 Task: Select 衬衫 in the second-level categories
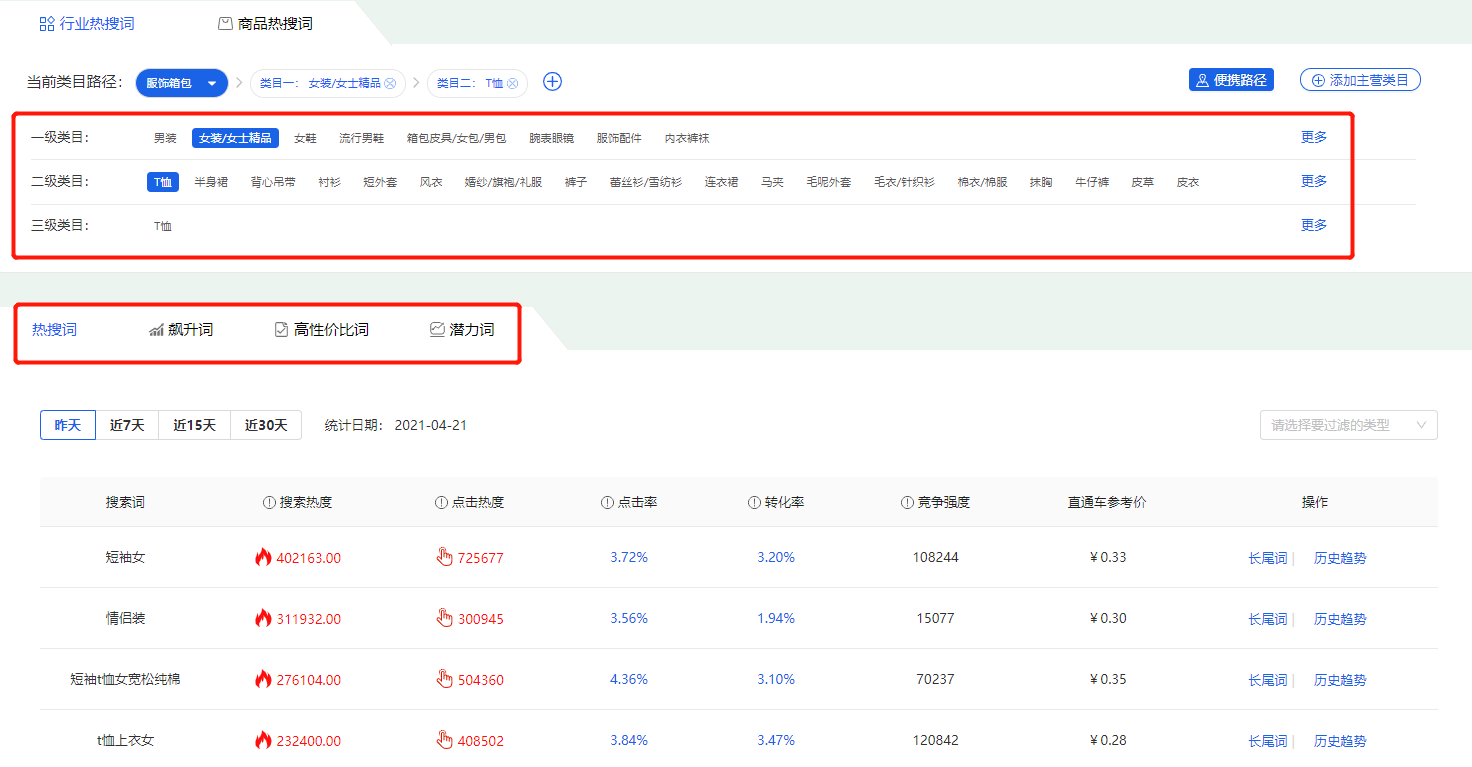click(x=329, y=181)
